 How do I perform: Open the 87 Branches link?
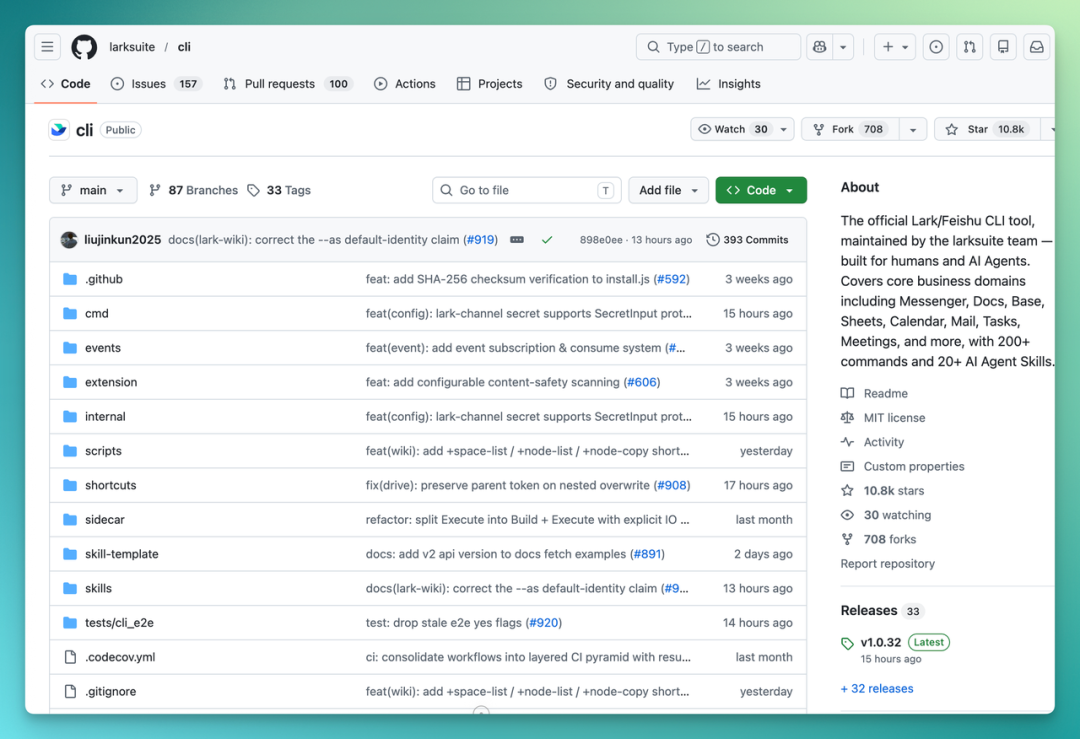point(194,190)
